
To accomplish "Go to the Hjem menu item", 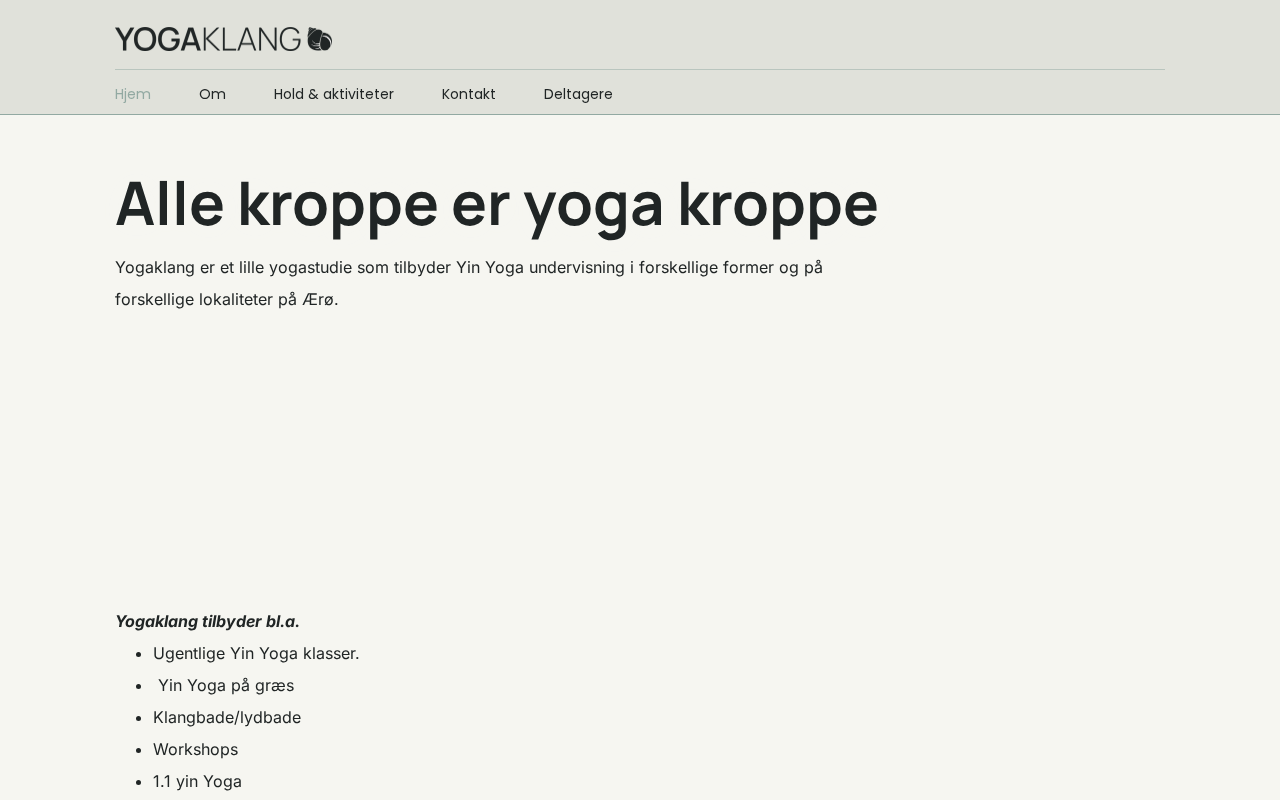I will click(x=133, y=94).
